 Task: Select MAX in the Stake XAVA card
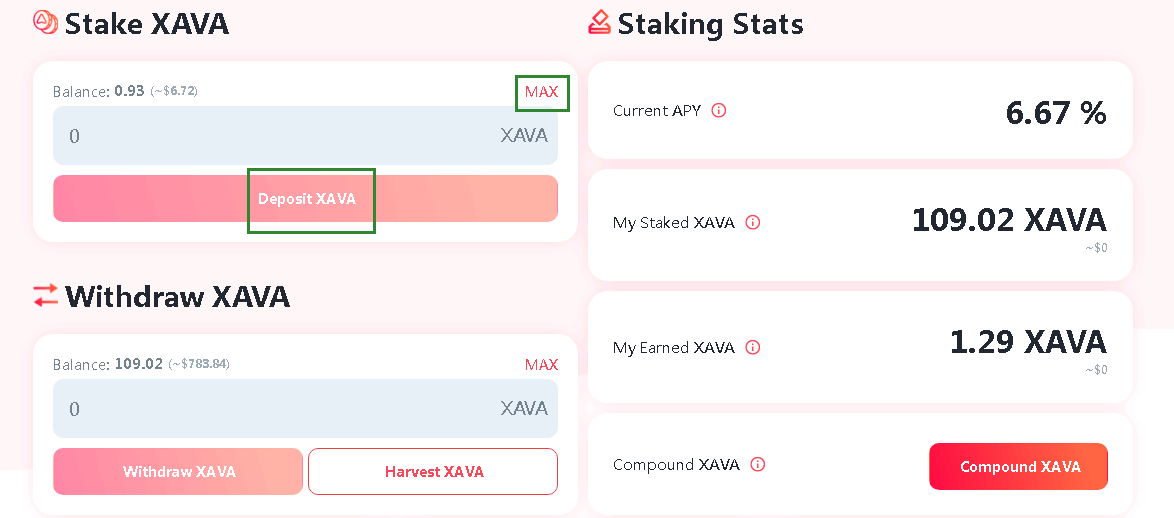541,92
